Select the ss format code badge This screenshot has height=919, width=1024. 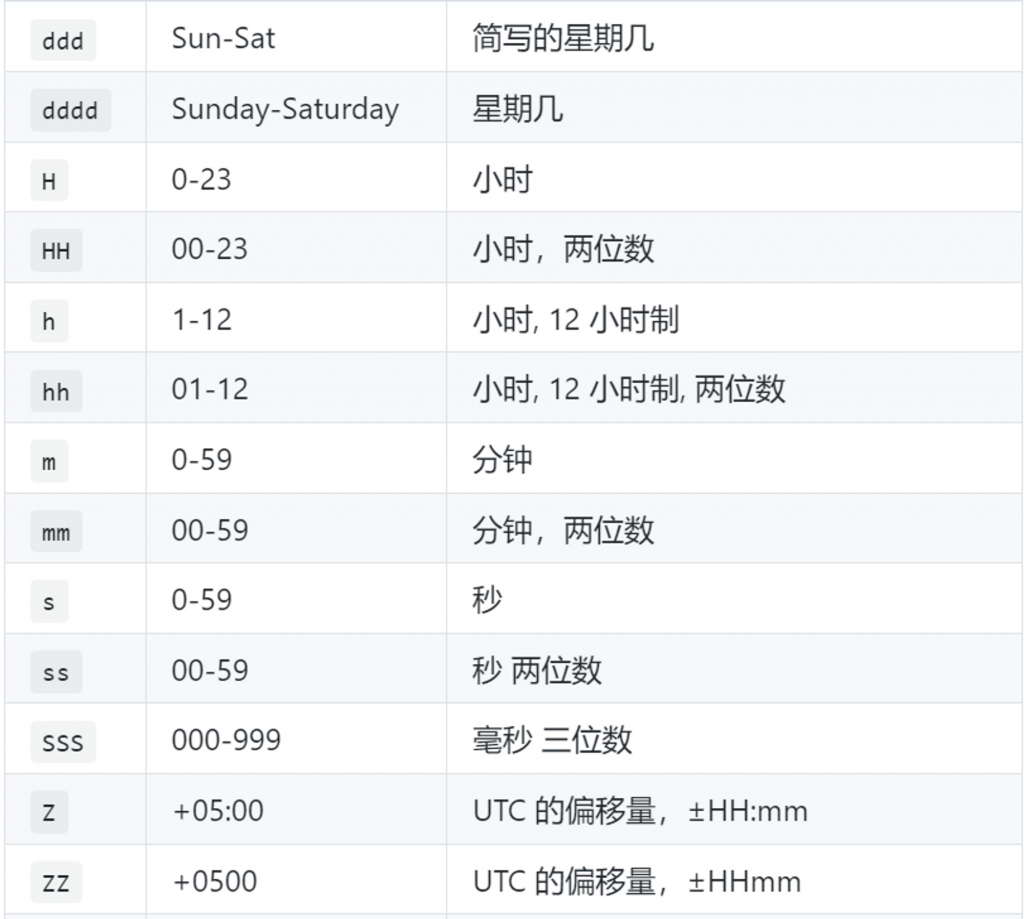pos(56,672)
